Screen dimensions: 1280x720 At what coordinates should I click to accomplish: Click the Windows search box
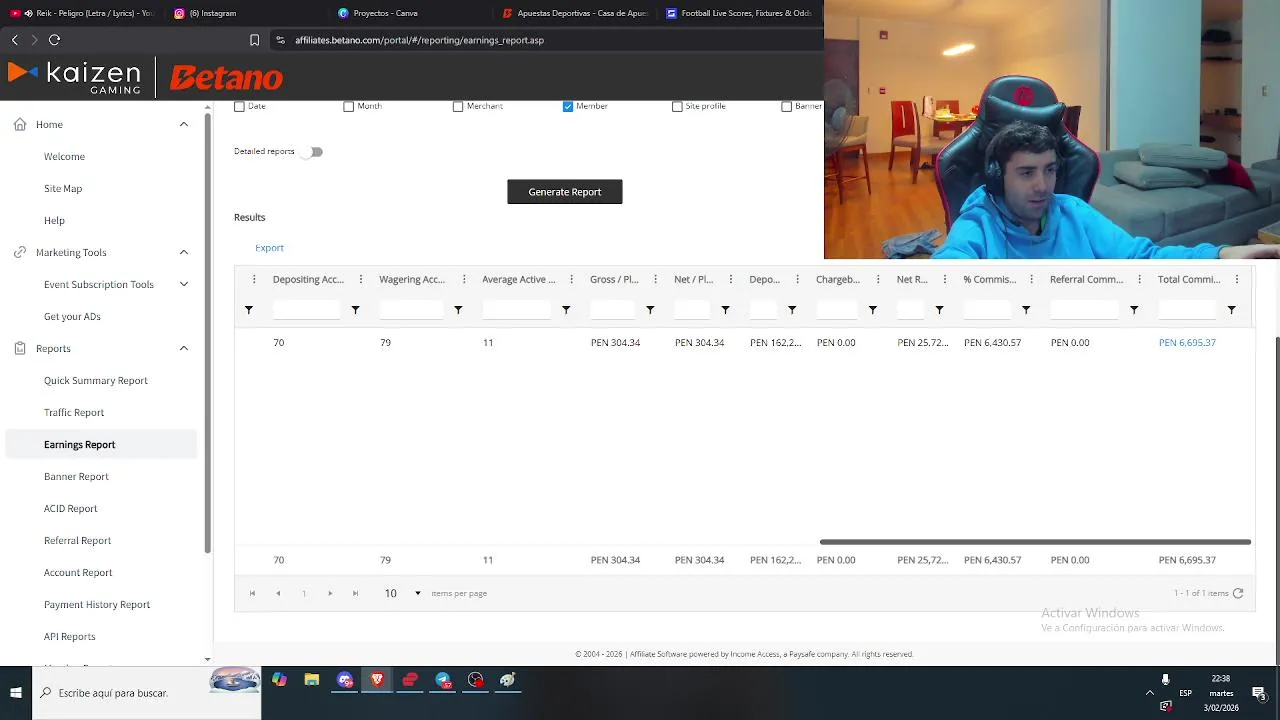coord(147,692)
